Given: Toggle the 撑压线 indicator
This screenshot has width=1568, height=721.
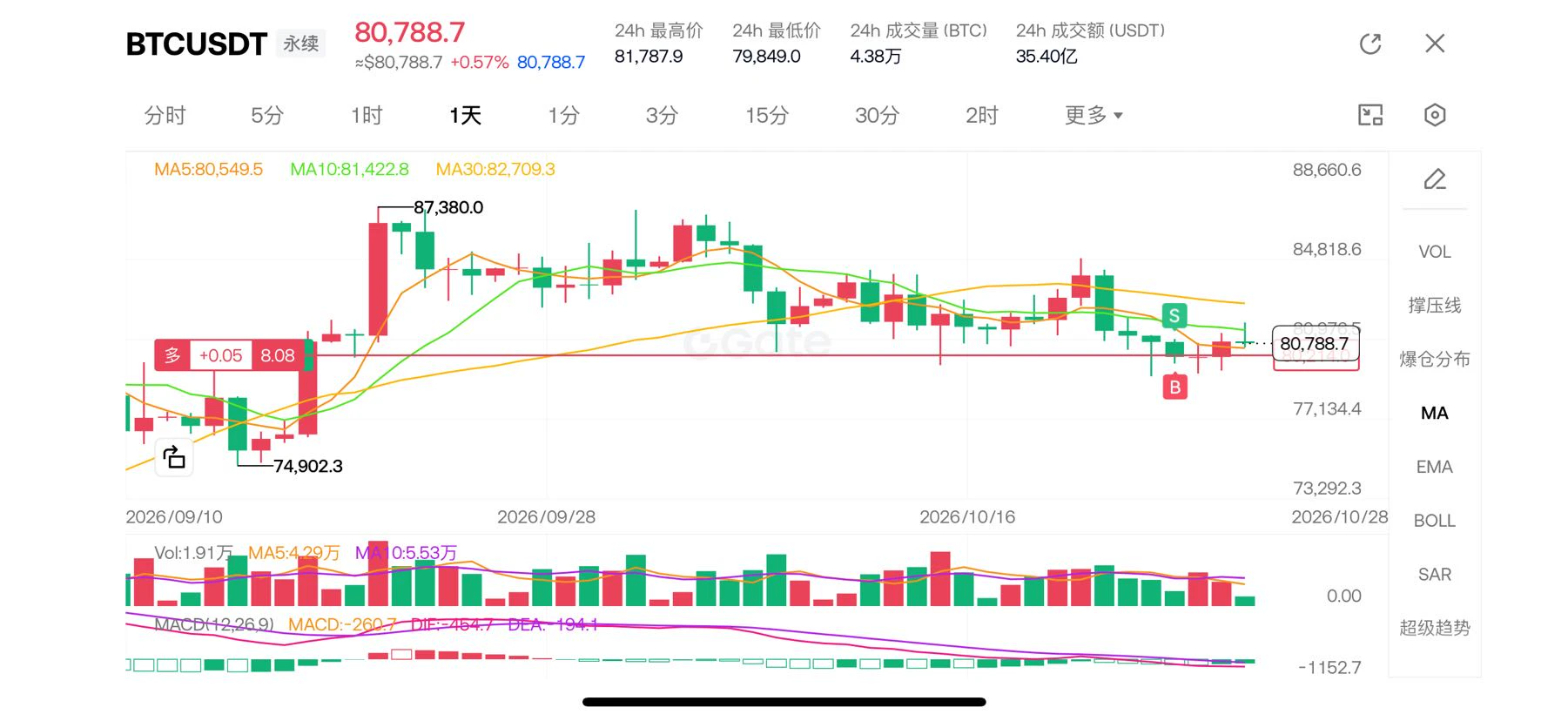Looking at the screenshot, I should coord(1435,306).
